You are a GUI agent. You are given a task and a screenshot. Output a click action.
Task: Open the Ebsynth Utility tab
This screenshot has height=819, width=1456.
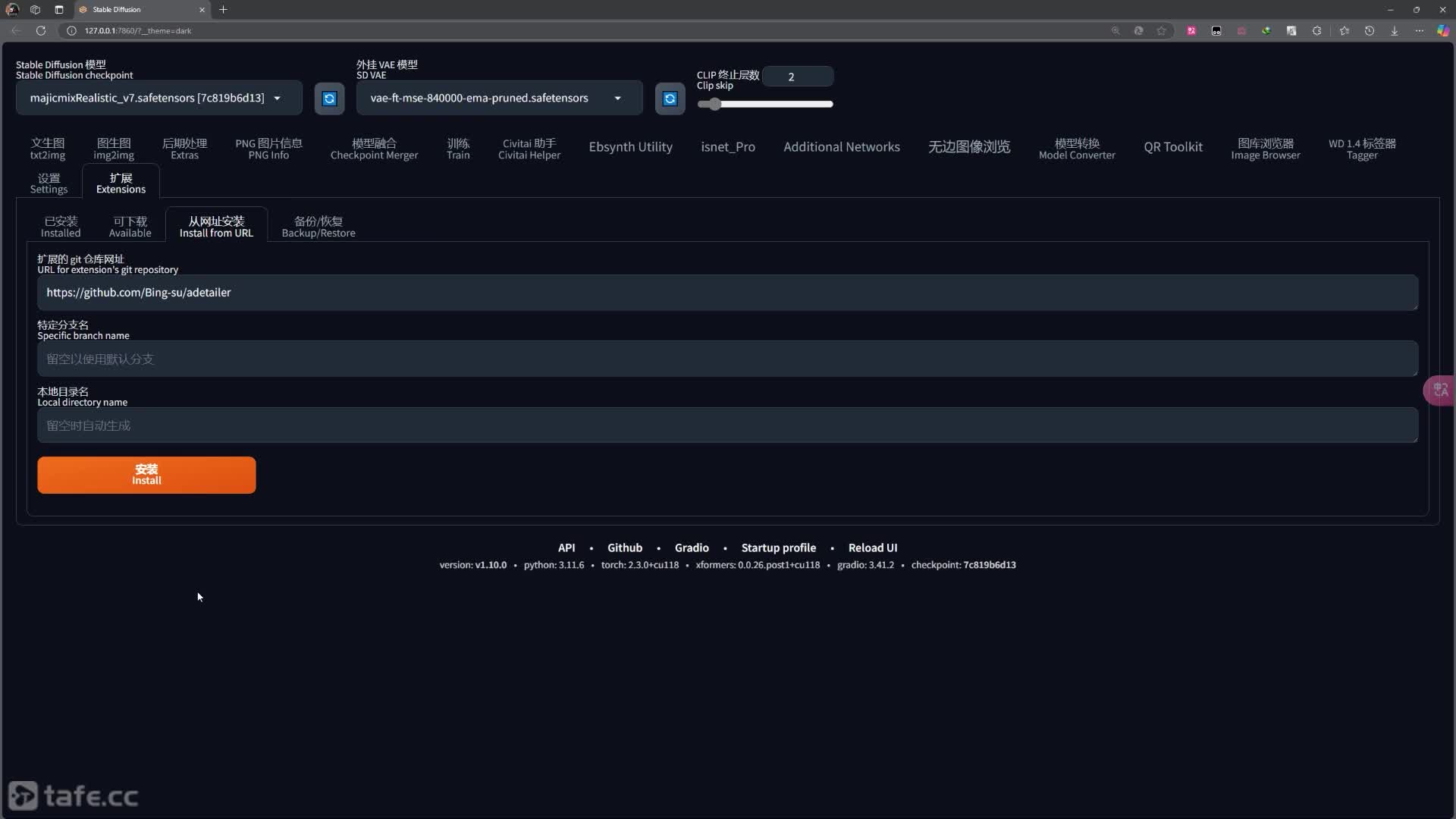[630, 147]
